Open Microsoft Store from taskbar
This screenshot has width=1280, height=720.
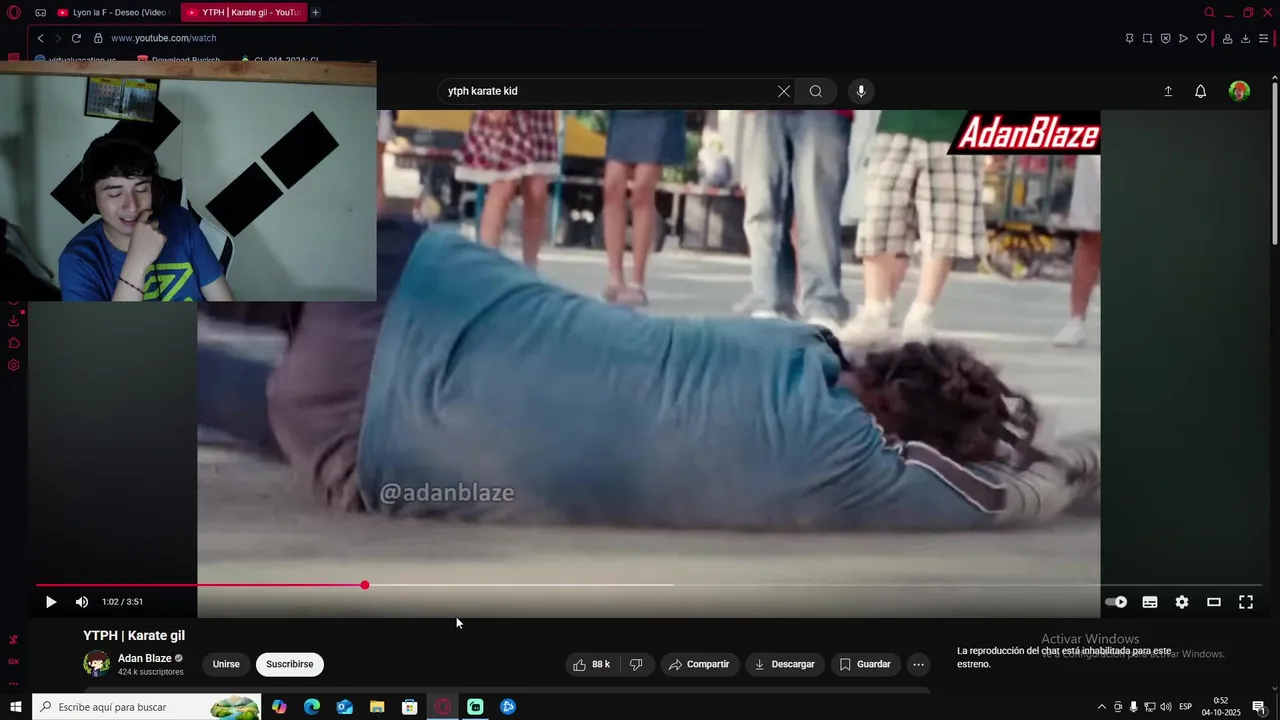pyautogui.click(x=410, y=707)
